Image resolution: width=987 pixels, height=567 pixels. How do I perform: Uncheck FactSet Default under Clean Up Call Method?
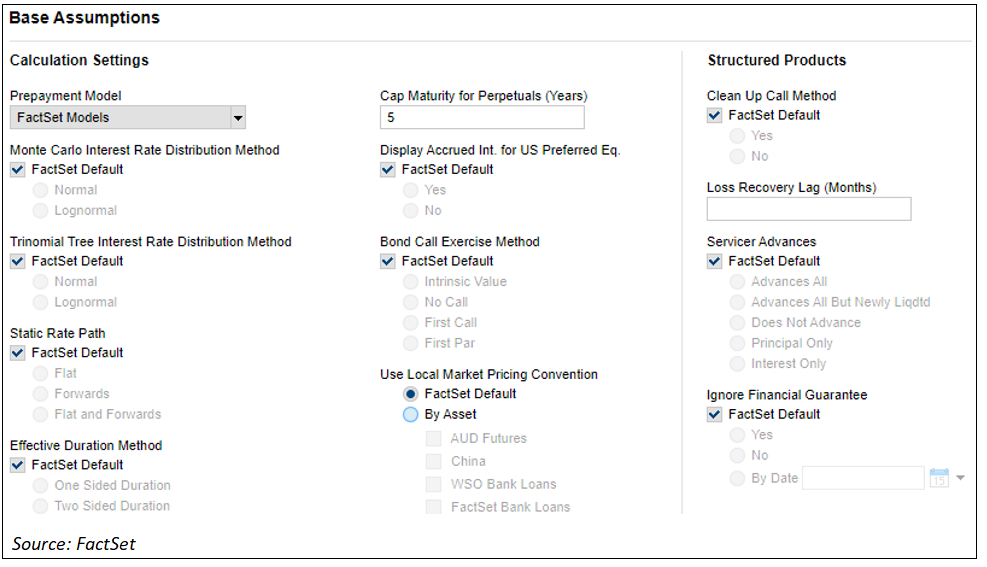715,115
